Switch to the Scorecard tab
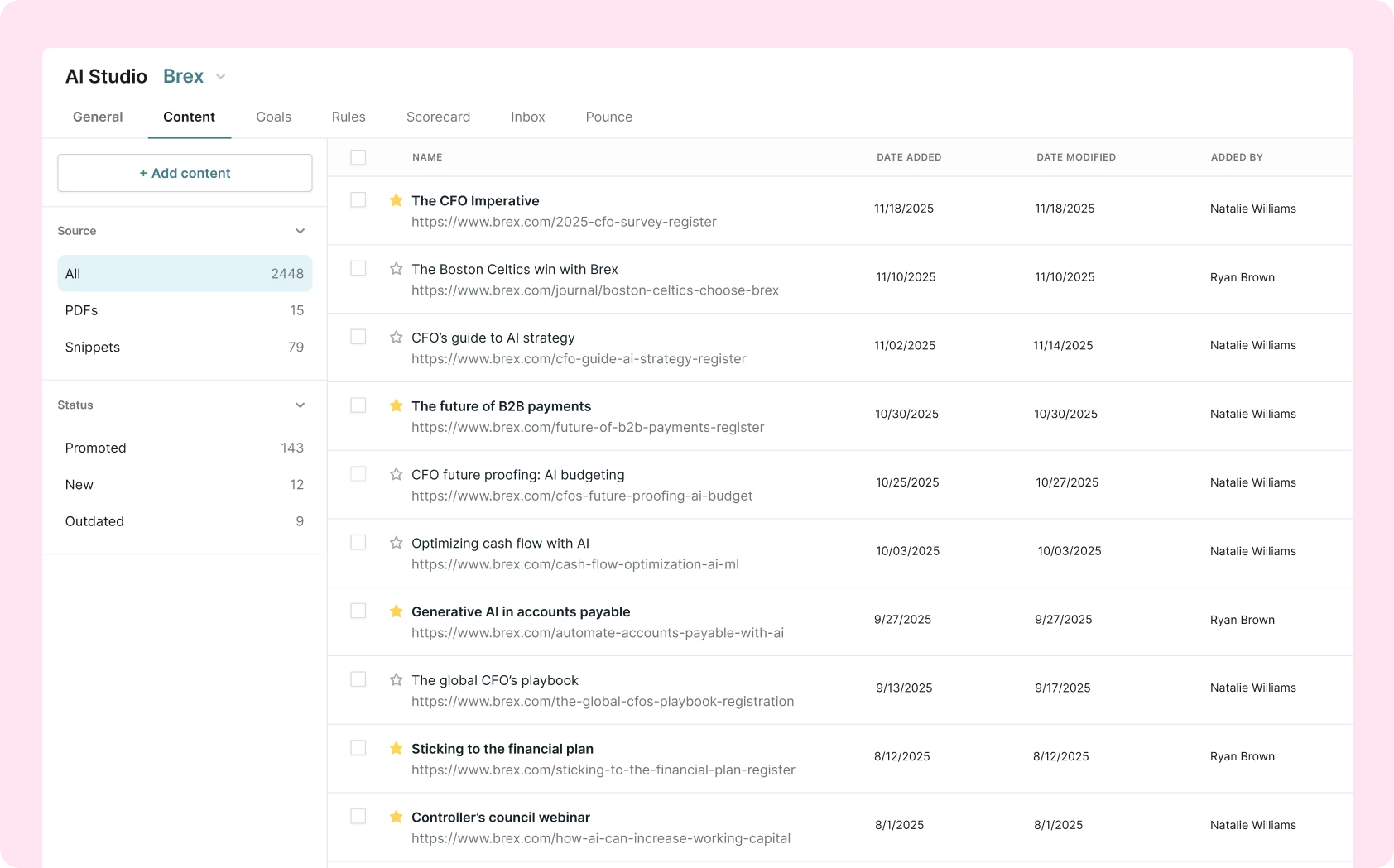Image resolution: width=1394 pixels, height=868 pixels. [438, 117]
